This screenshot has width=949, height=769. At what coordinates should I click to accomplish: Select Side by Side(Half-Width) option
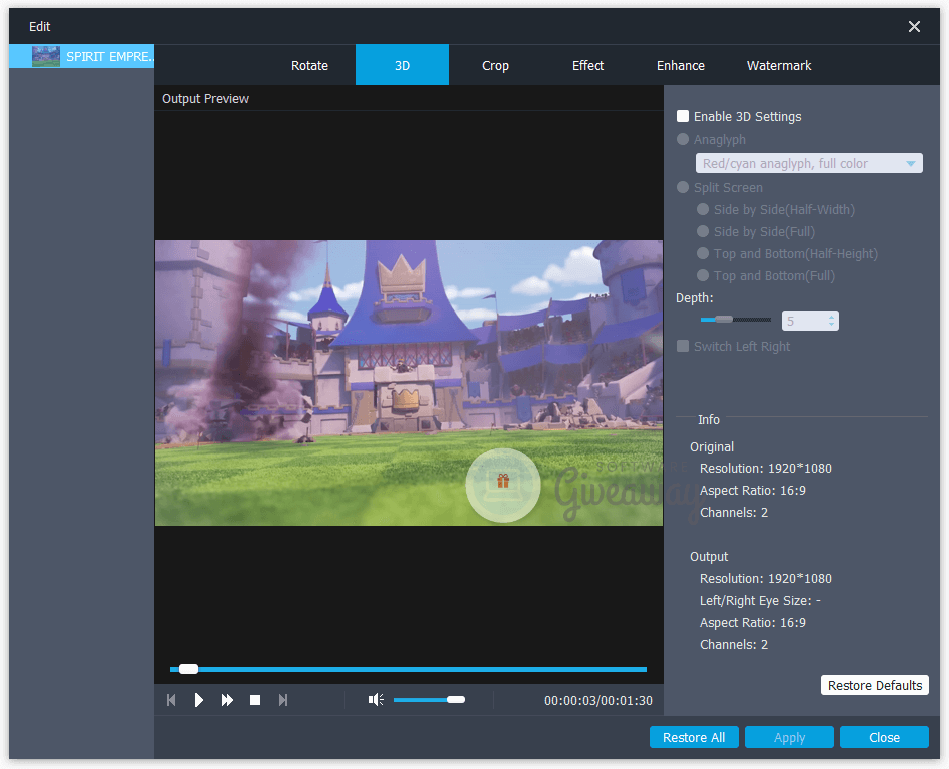(703, 209)
